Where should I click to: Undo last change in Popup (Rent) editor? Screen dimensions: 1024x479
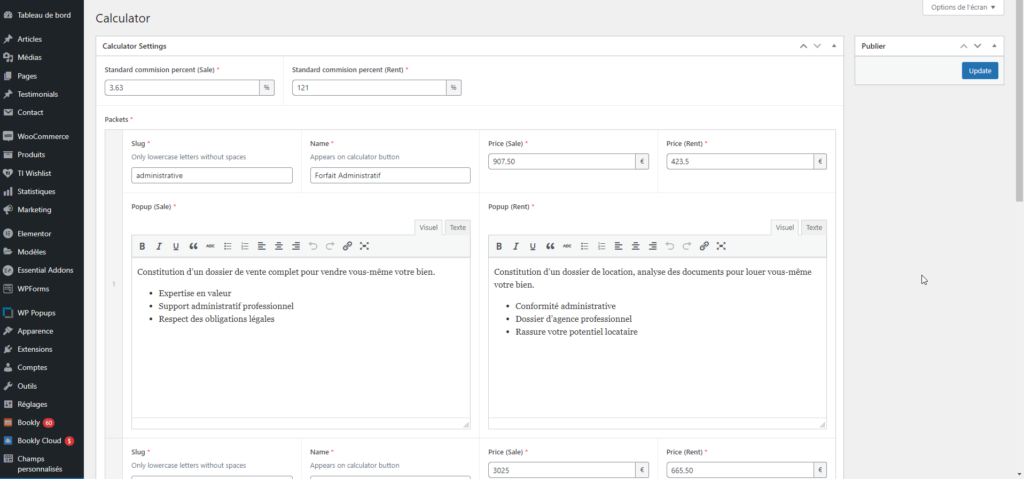coord(670,246)
